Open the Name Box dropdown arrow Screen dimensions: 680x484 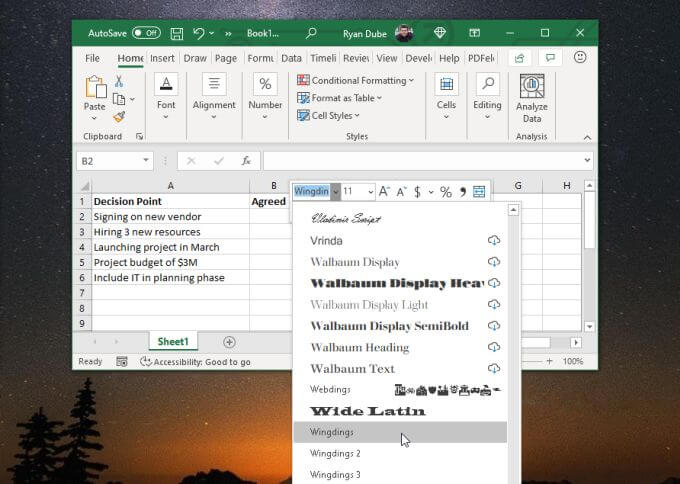click(x=146, y=160)
